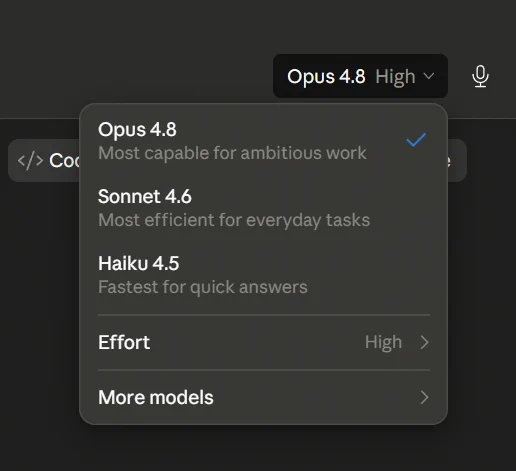Click the code brackets icon
Viewport: 516px width, 471px height.
(30, 161)
